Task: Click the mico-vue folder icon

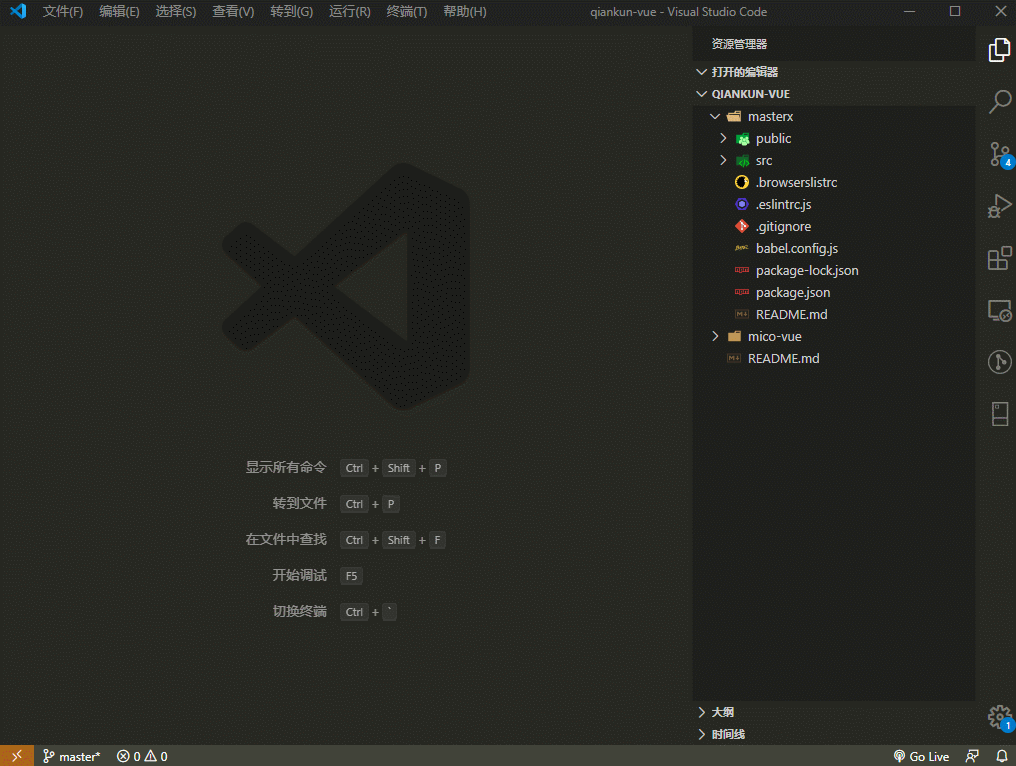Action: [x=734, y=336]
